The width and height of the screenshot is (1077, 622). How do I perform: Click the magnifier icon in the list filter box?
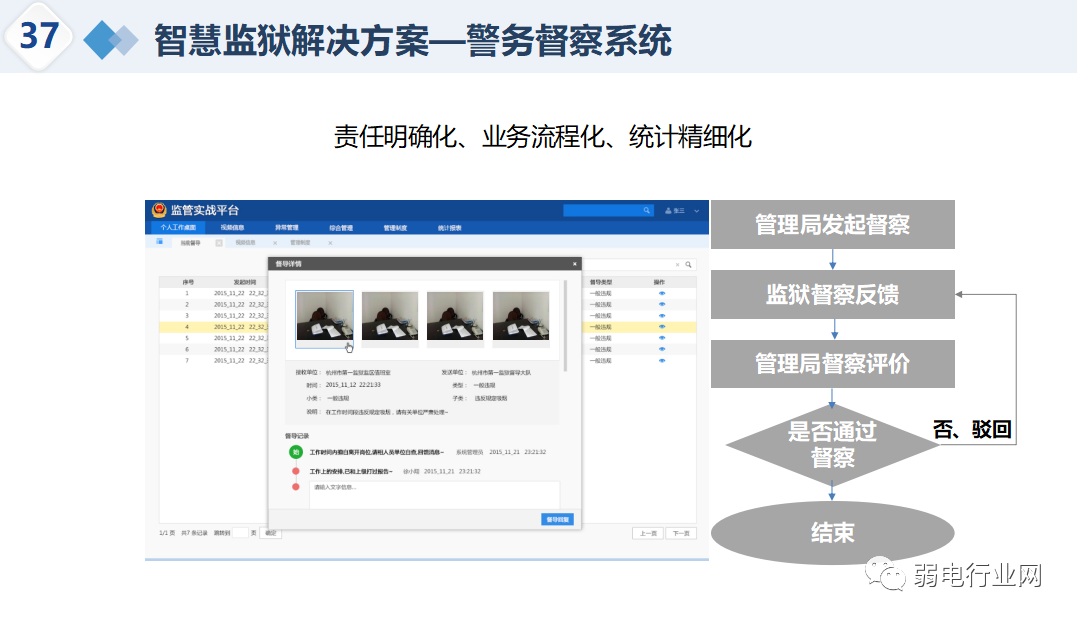click(686, 263)
